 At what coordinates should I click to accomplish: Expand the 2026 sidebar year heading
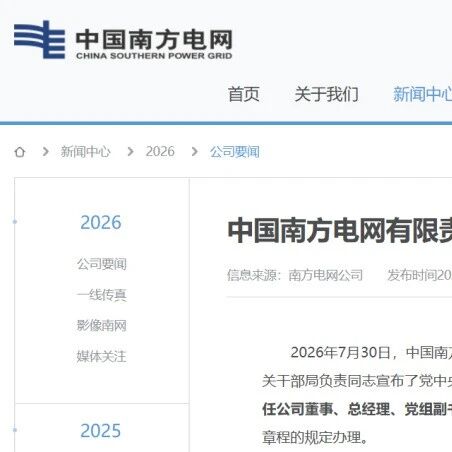click(101, 222)
